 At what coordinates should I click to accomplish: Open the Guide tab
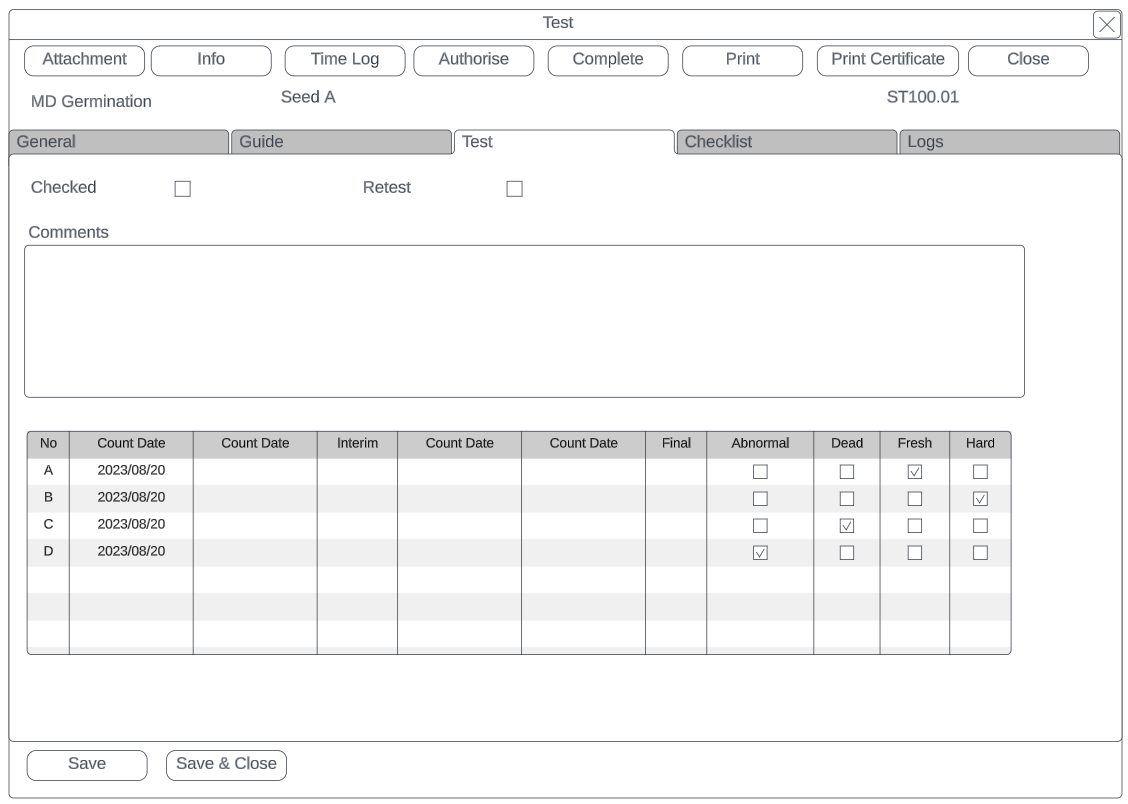pos(341,142)
